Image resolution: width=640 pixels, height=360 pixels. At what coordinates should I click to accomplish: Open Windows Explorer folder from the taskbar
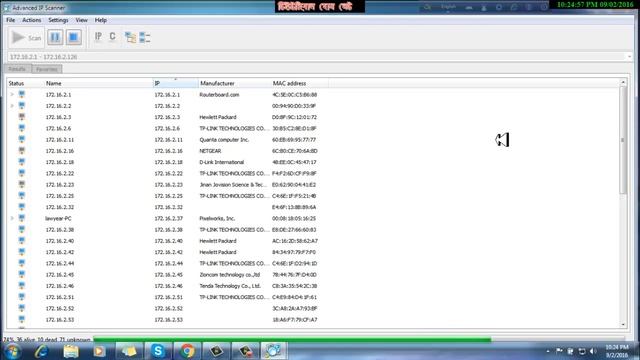pos(71,351)
